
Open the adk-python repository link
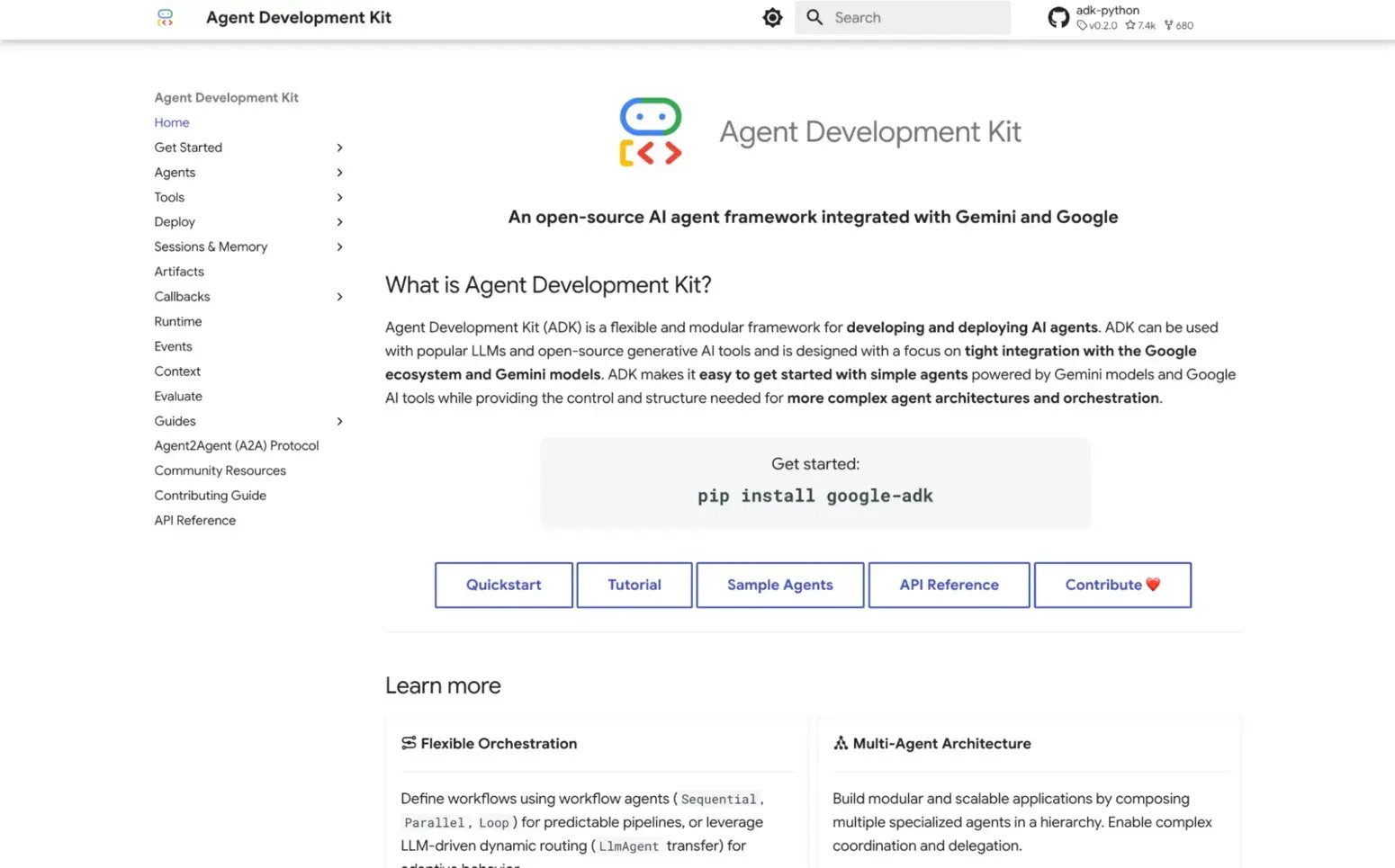(x=1107, y=11)
